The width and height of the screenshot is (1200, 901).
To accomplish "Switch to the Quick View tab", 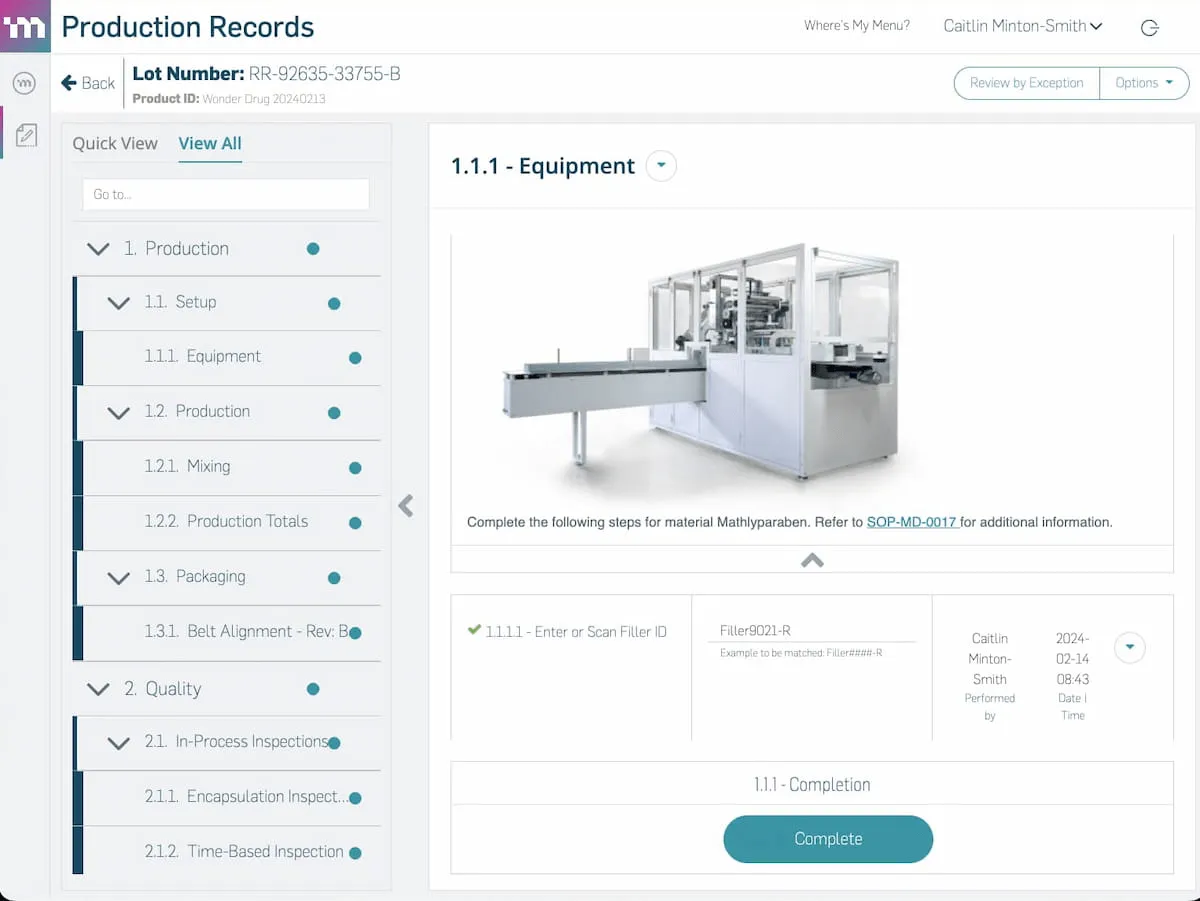I will (115, 143).
